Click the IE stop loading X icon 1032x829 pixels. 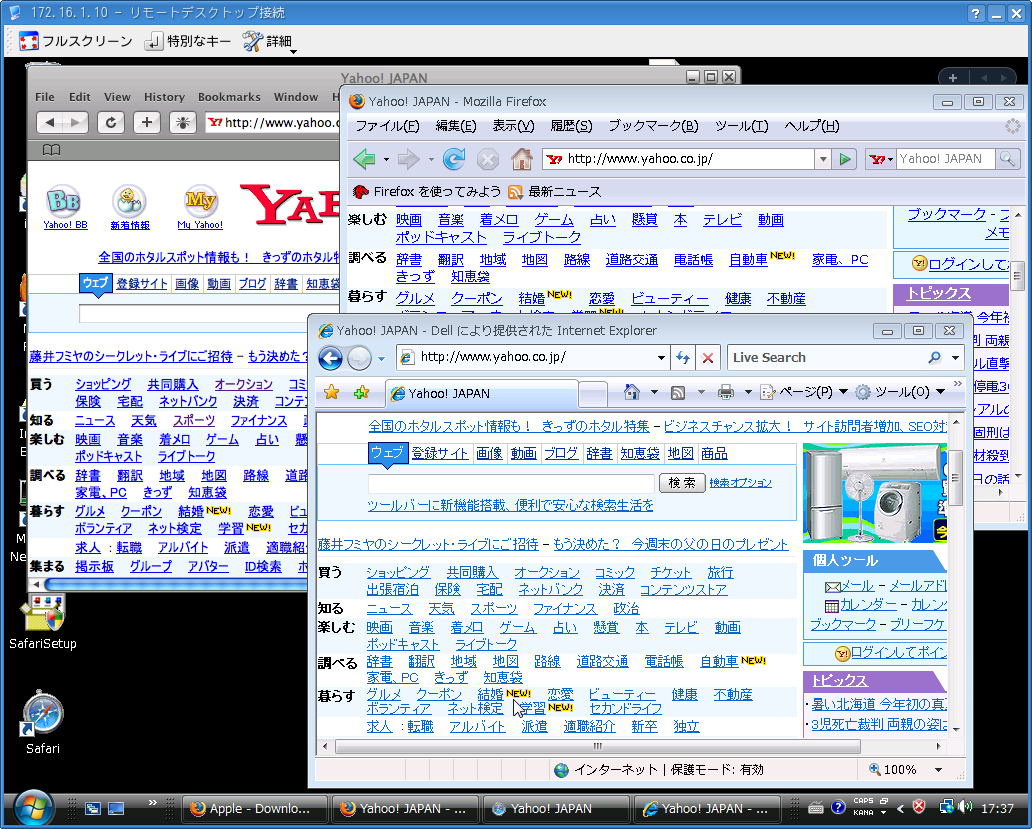708,358
